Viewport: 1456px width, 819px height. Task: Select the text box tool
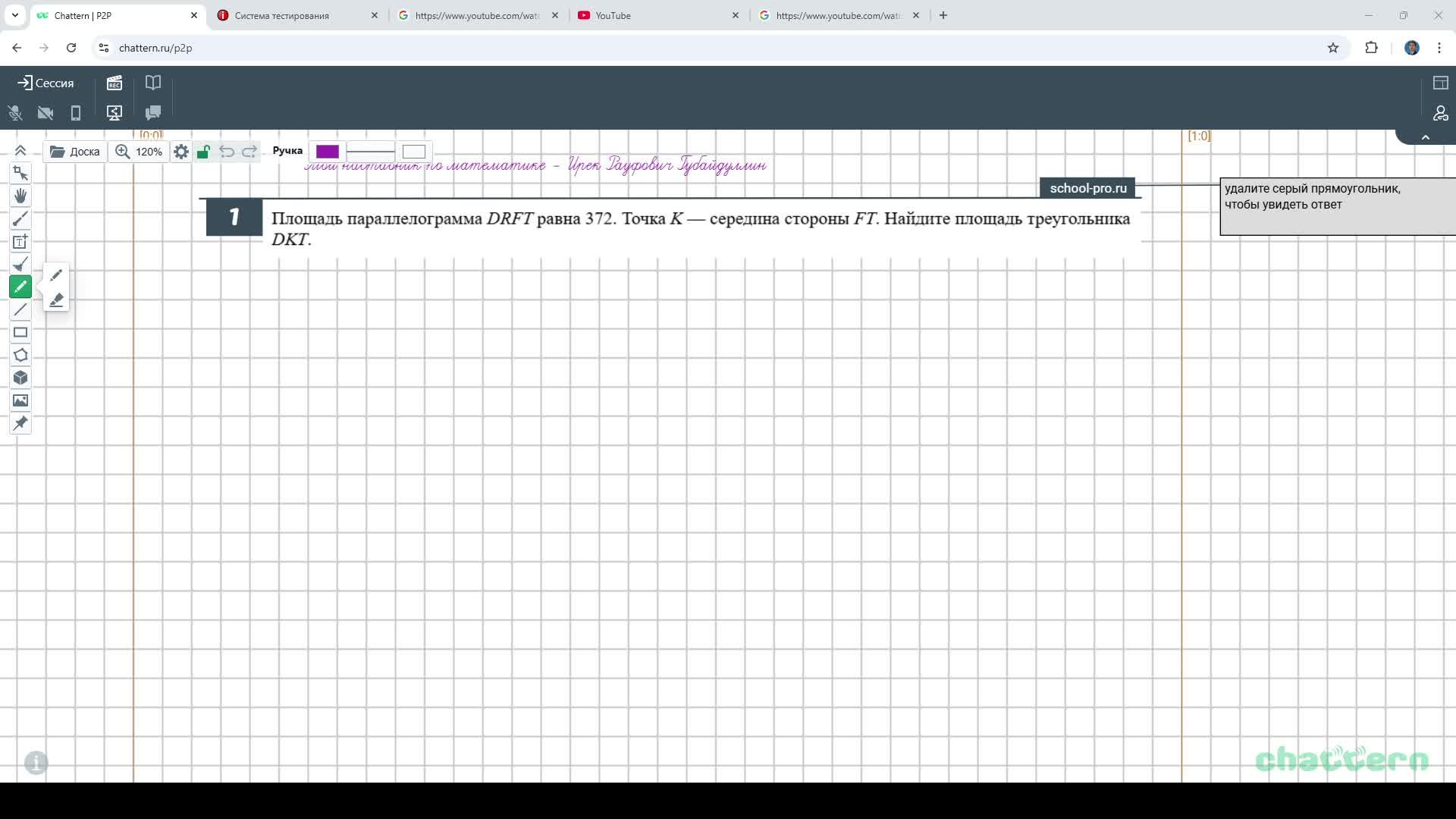point(20,241)
